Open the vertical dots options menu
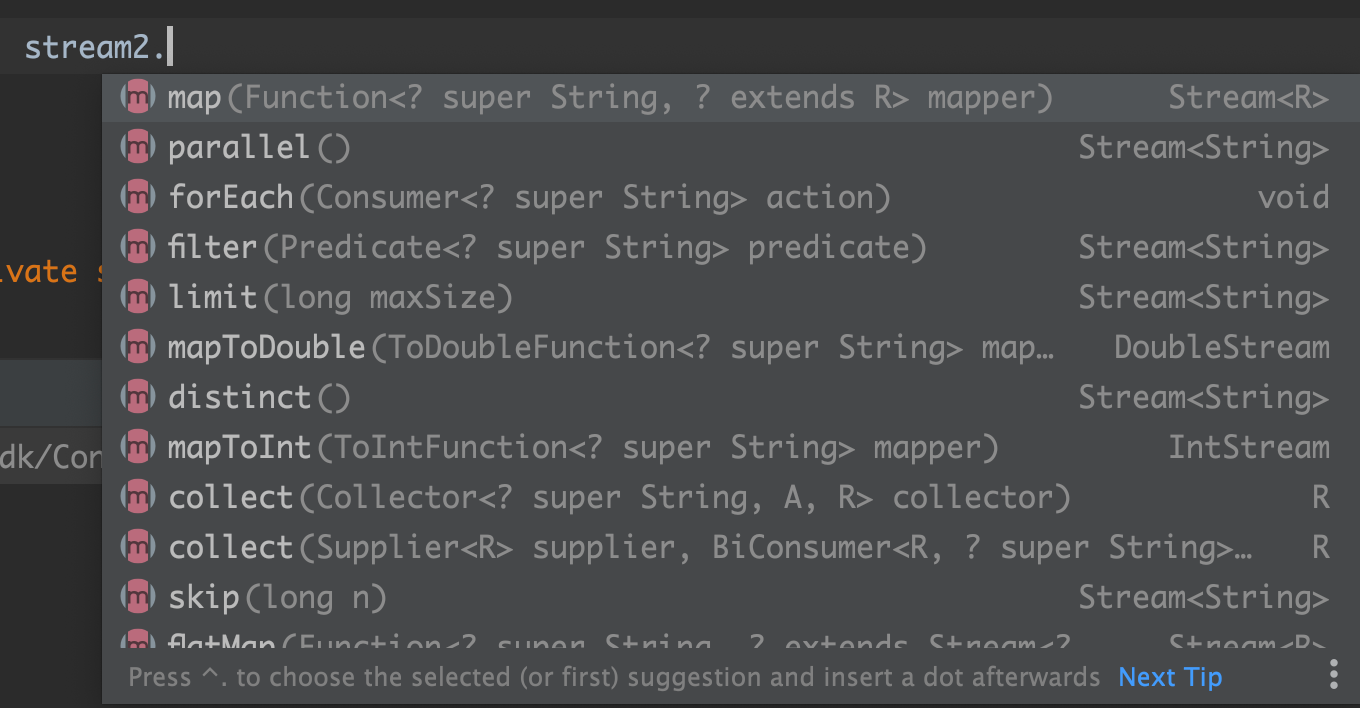The image size is (1360, 708). (1333, 674)
